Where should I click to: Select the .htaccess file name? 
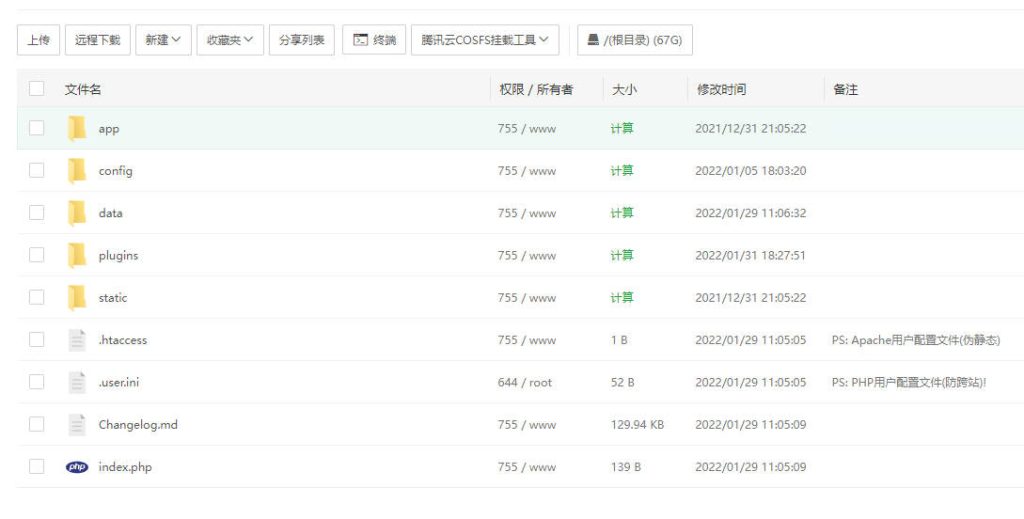(123, 339)
